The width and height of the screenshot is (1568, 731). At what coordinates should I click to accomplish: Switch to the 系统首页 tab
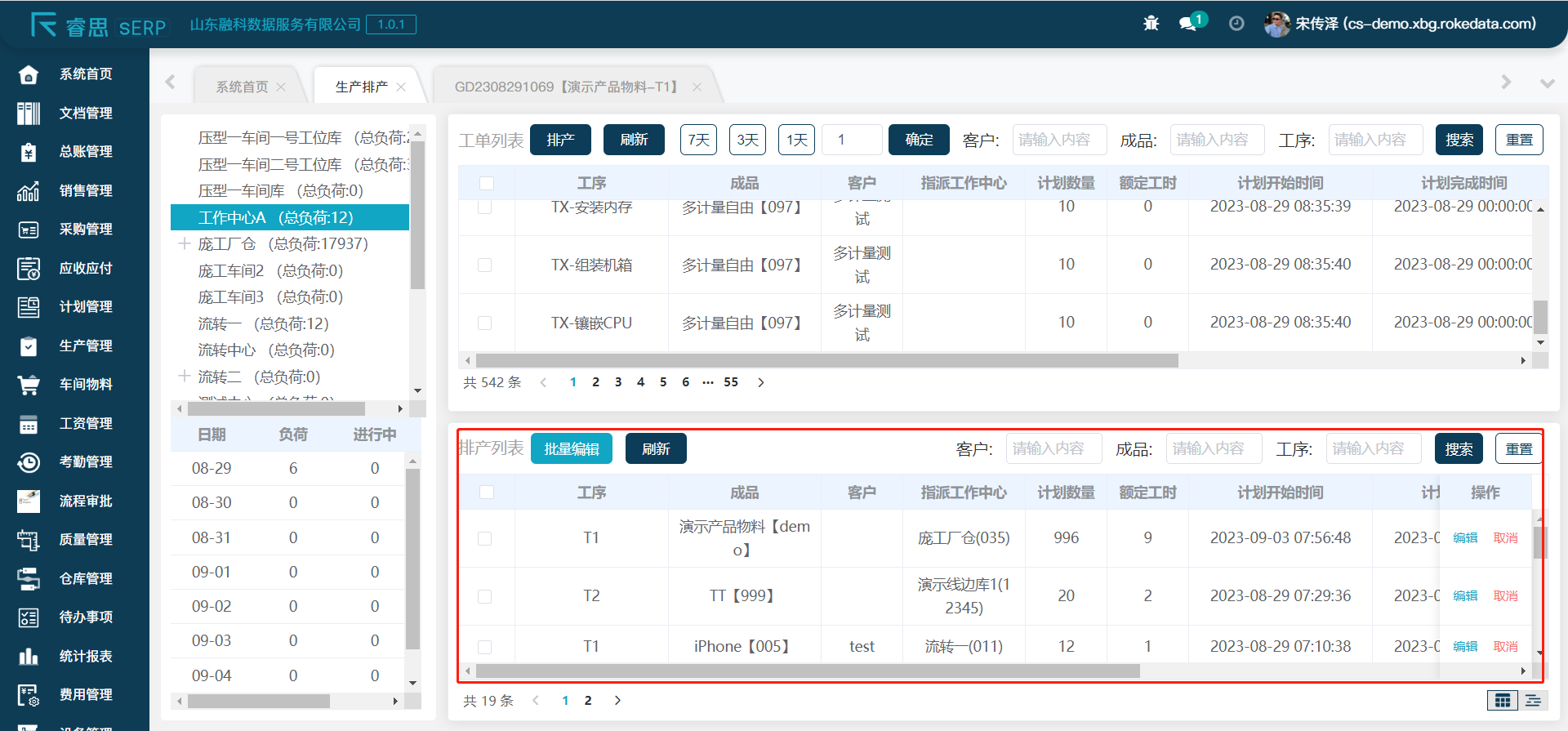tap(242, 87)
